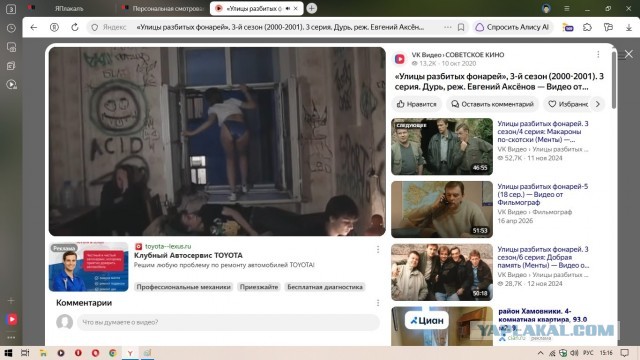Viewport: 640px width, 360px height.
Task: Open File Explorer from taskbar
Action: pos(43,353)
